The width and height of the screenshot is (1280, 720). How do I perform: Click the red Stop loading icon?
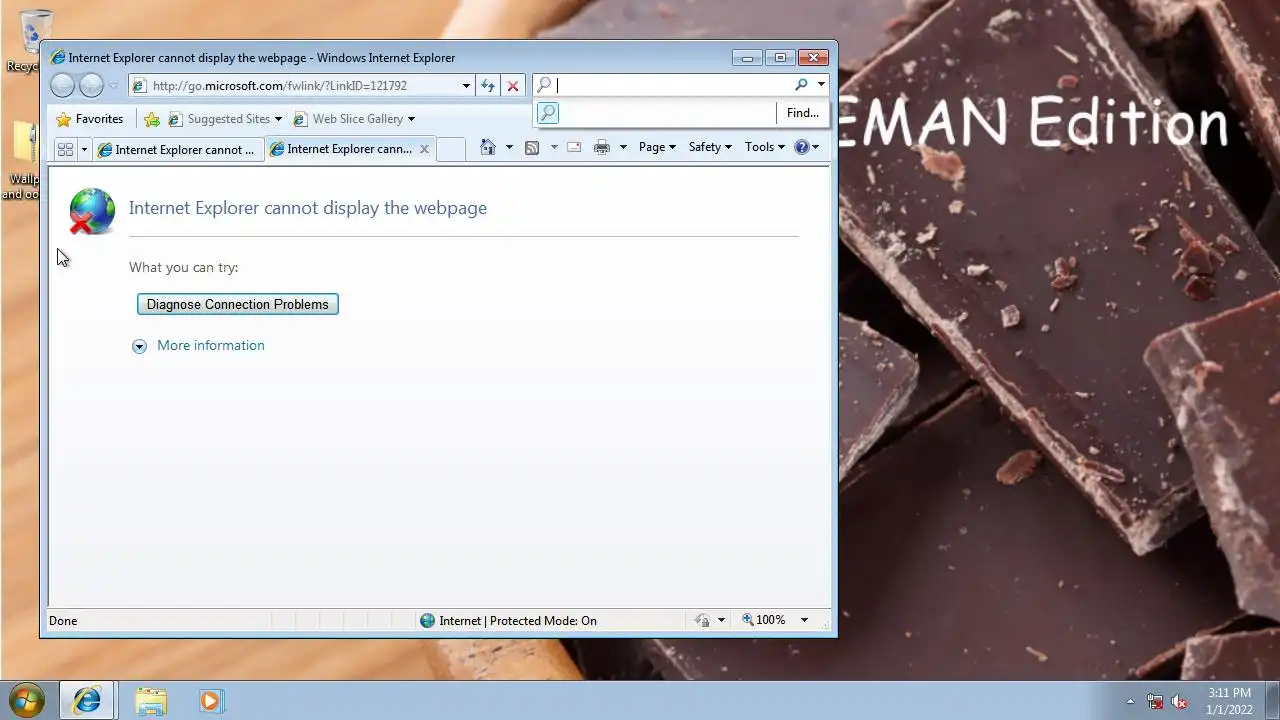pyautogui.click(x=513, y=86)
